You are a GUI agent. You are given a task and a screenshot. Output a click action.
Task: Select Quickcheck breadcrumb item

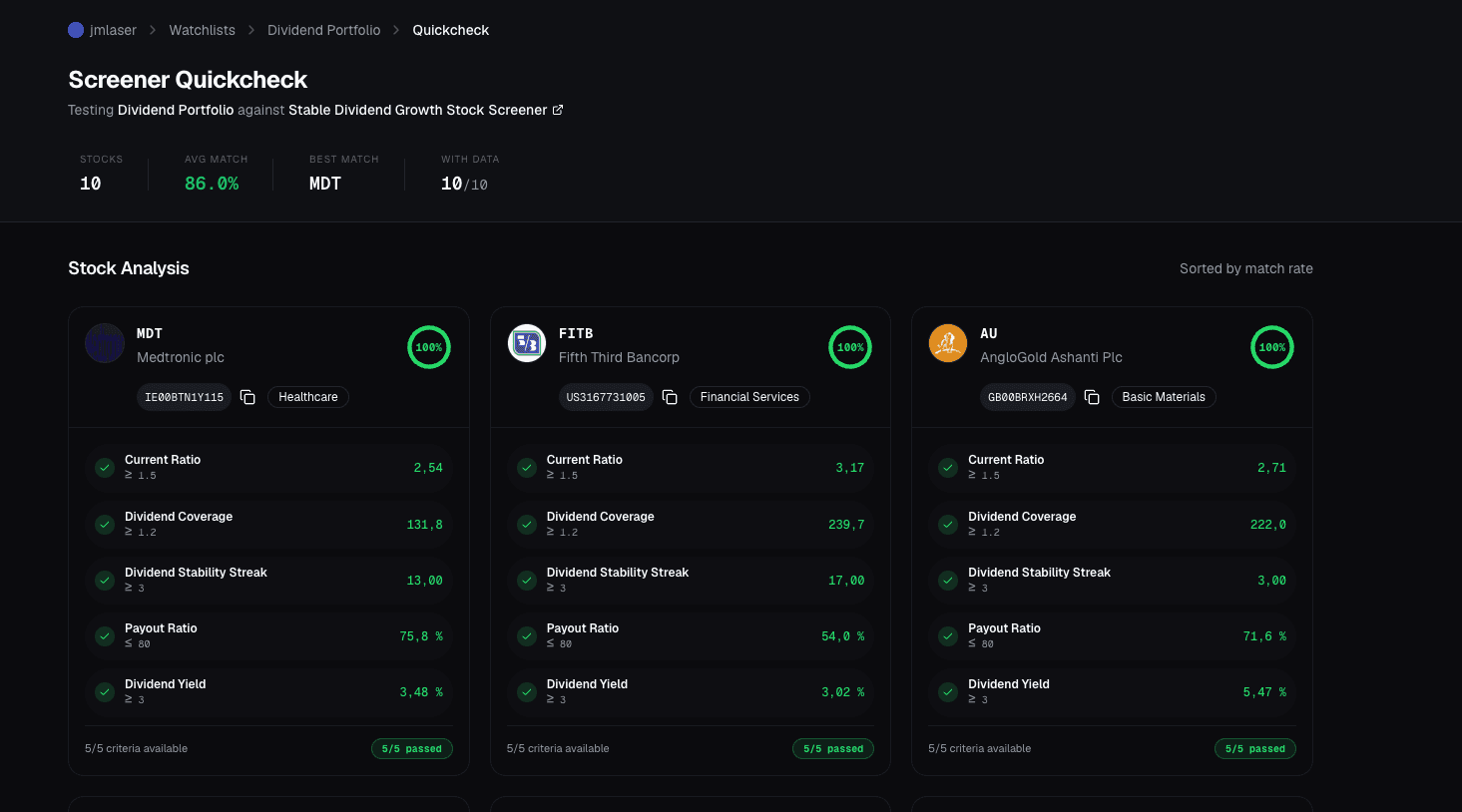tap(451, 30)
